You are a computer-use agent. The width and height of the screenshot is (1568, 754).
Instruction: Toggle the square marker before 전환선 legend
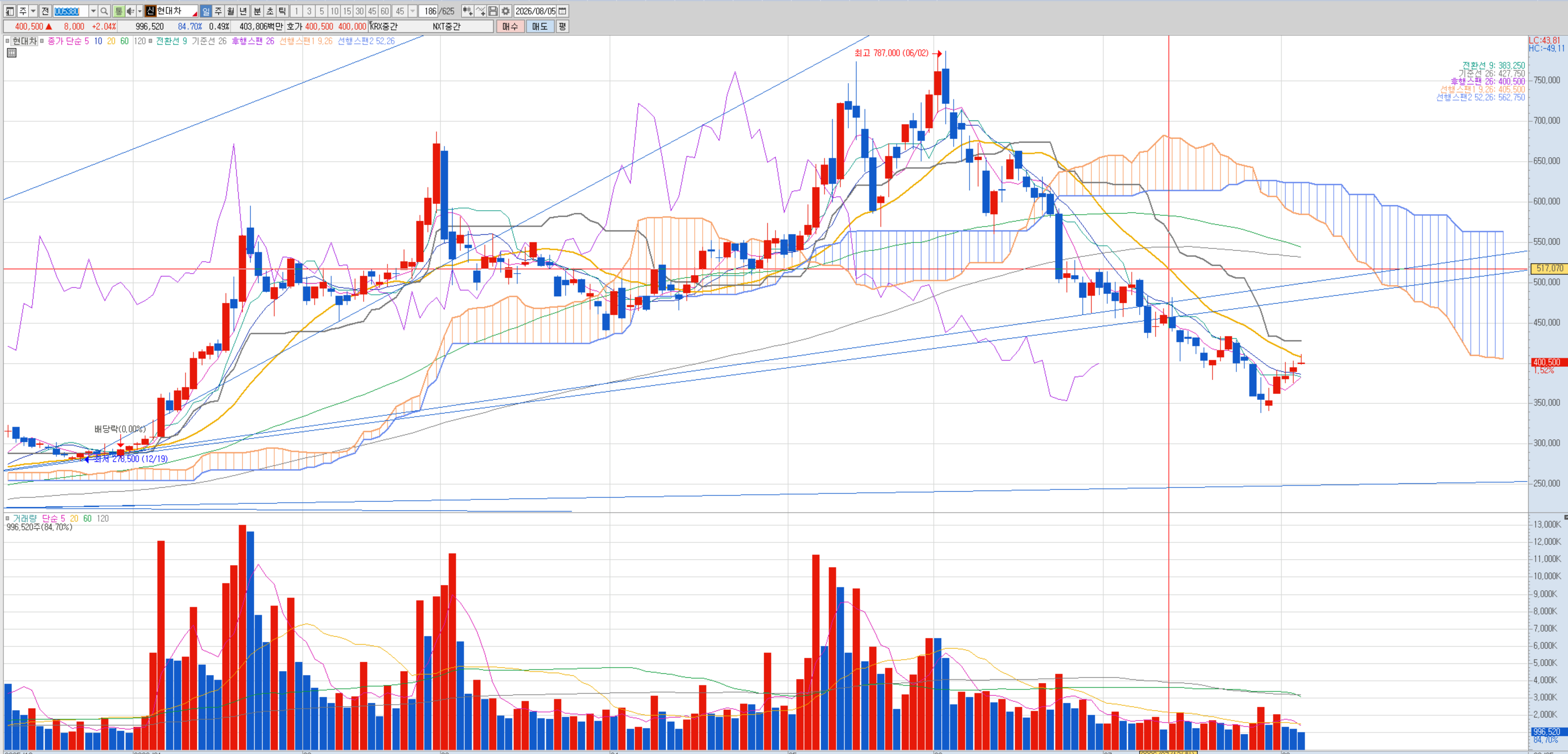coord(151,41)
